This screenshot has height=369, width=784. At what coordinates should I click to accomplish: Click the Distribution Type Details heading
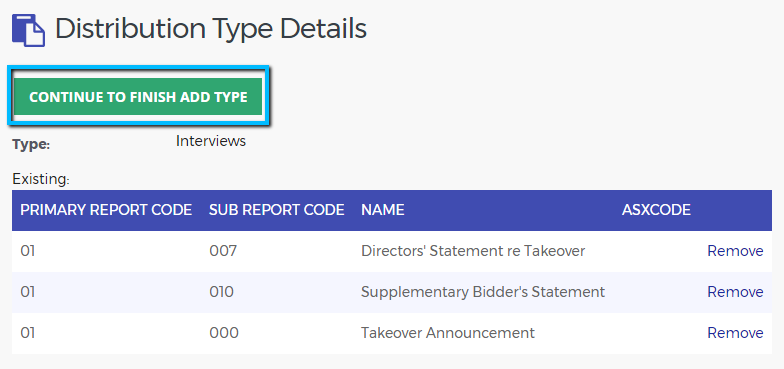(210, 29)
